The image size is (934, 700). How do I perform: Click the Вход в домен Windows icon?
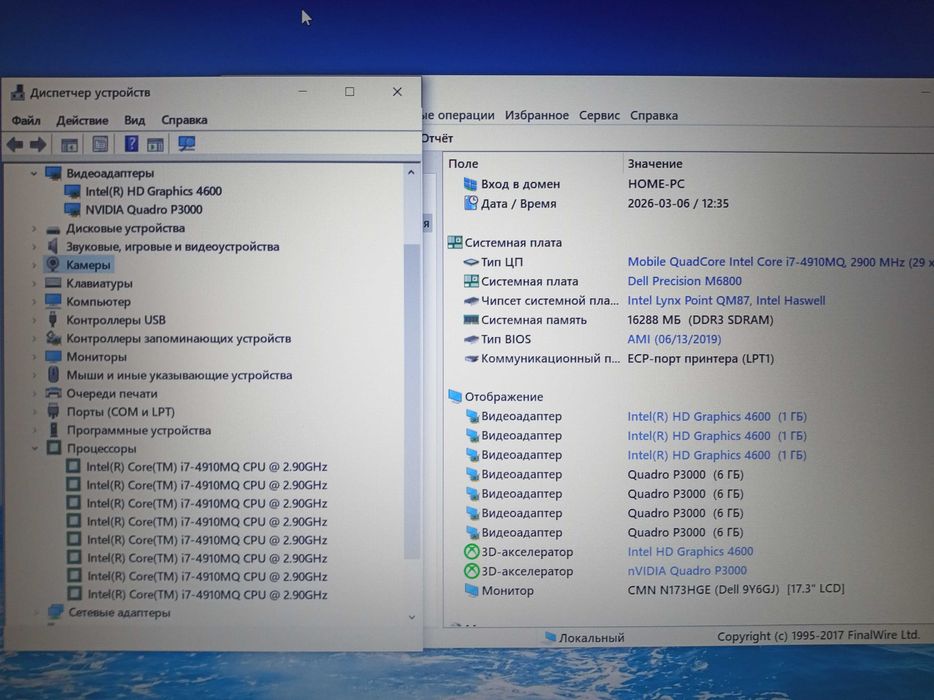(x=471, y=184)
